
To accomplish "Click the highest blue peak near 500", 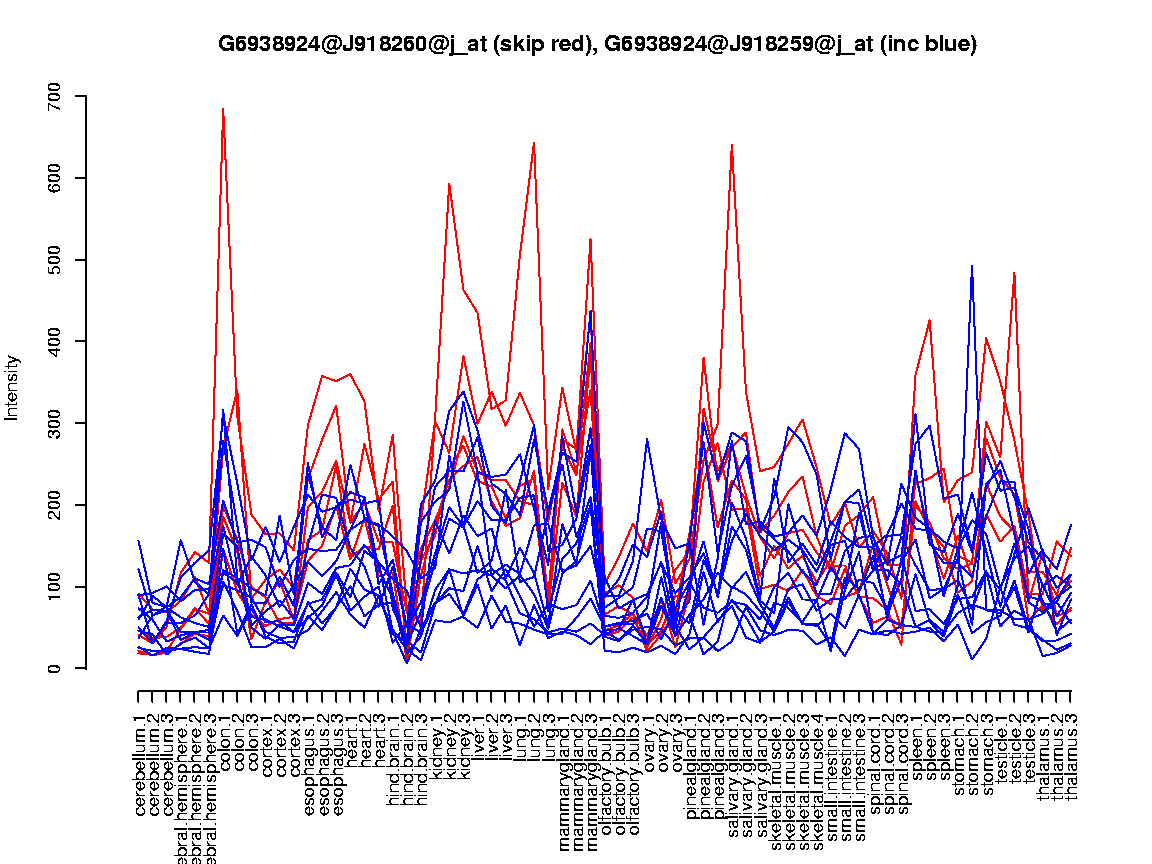I will [971, 267].
